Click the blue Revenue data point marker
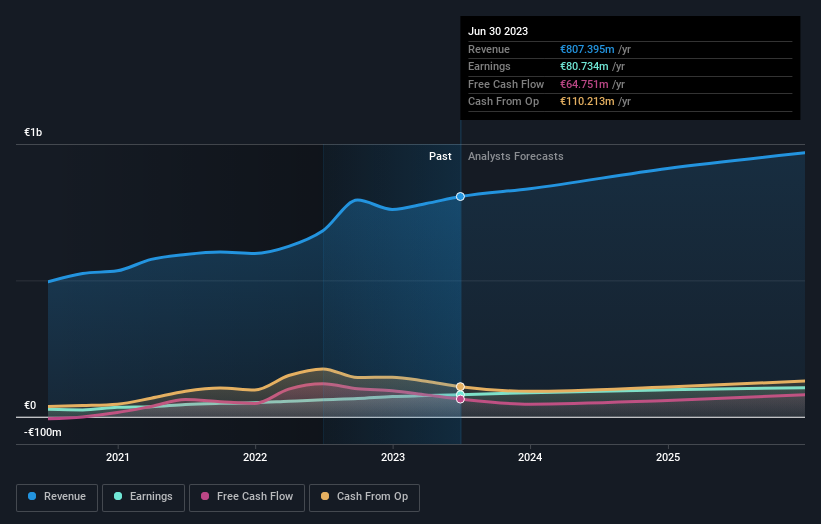 (460, 196)
